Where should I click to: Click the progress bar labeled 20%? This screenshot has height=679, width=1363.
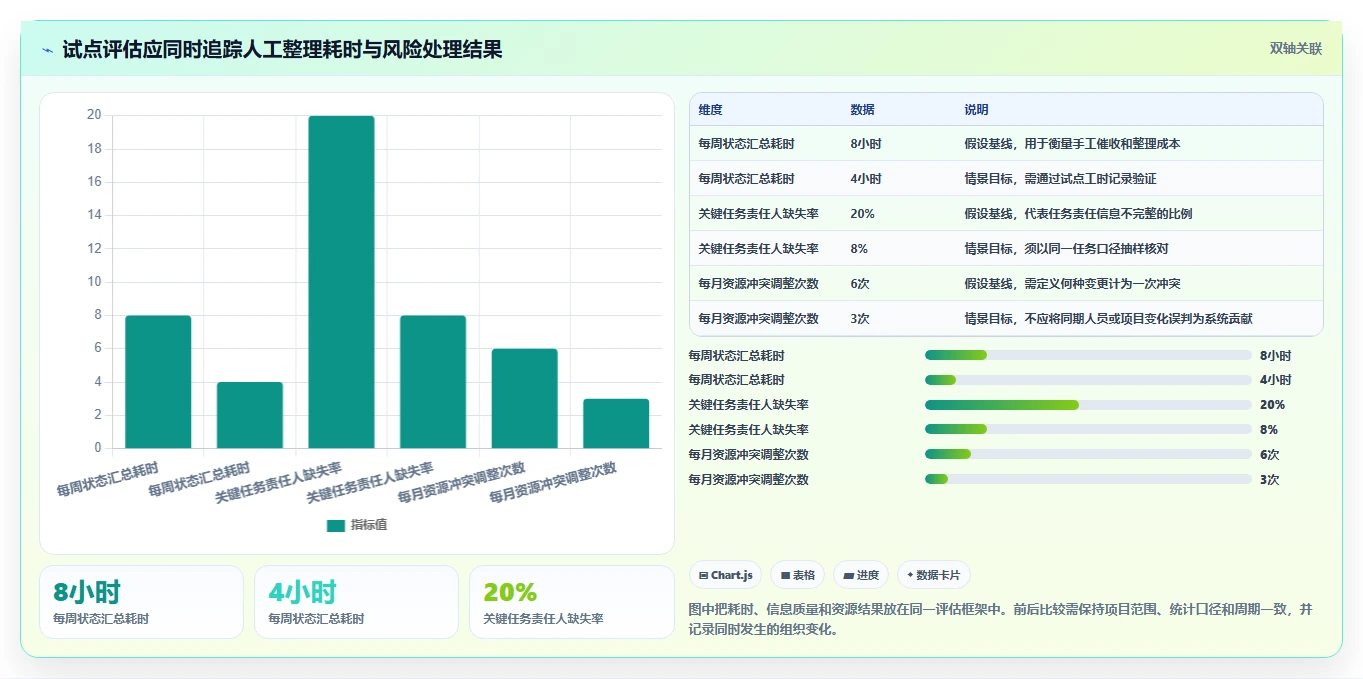1088,405
